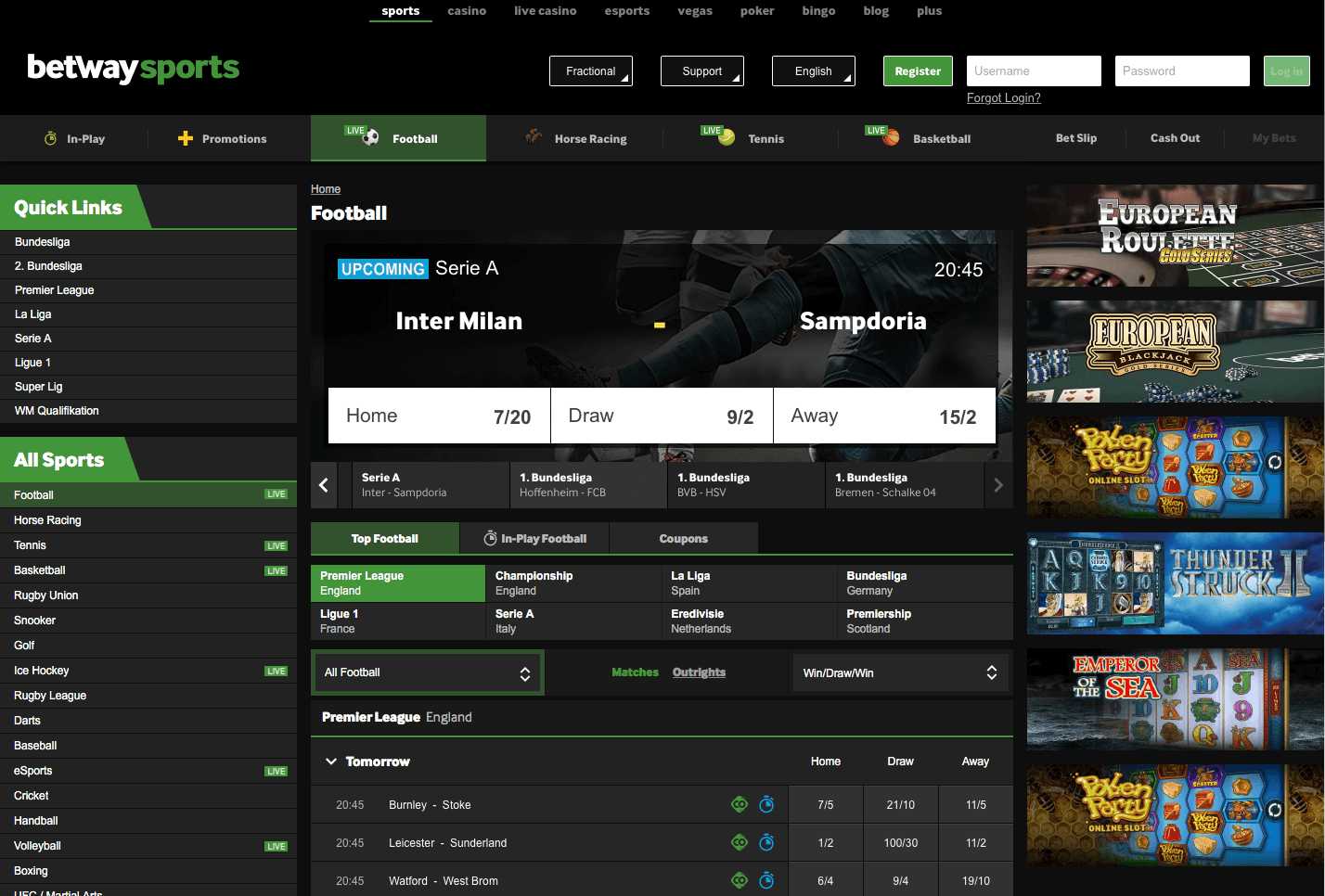Image resolution: width=1325 pixels, height=896 pixels.
Task: Click the stopwatch icon on In-Play Football tab
Action: [x=491, y=538]
